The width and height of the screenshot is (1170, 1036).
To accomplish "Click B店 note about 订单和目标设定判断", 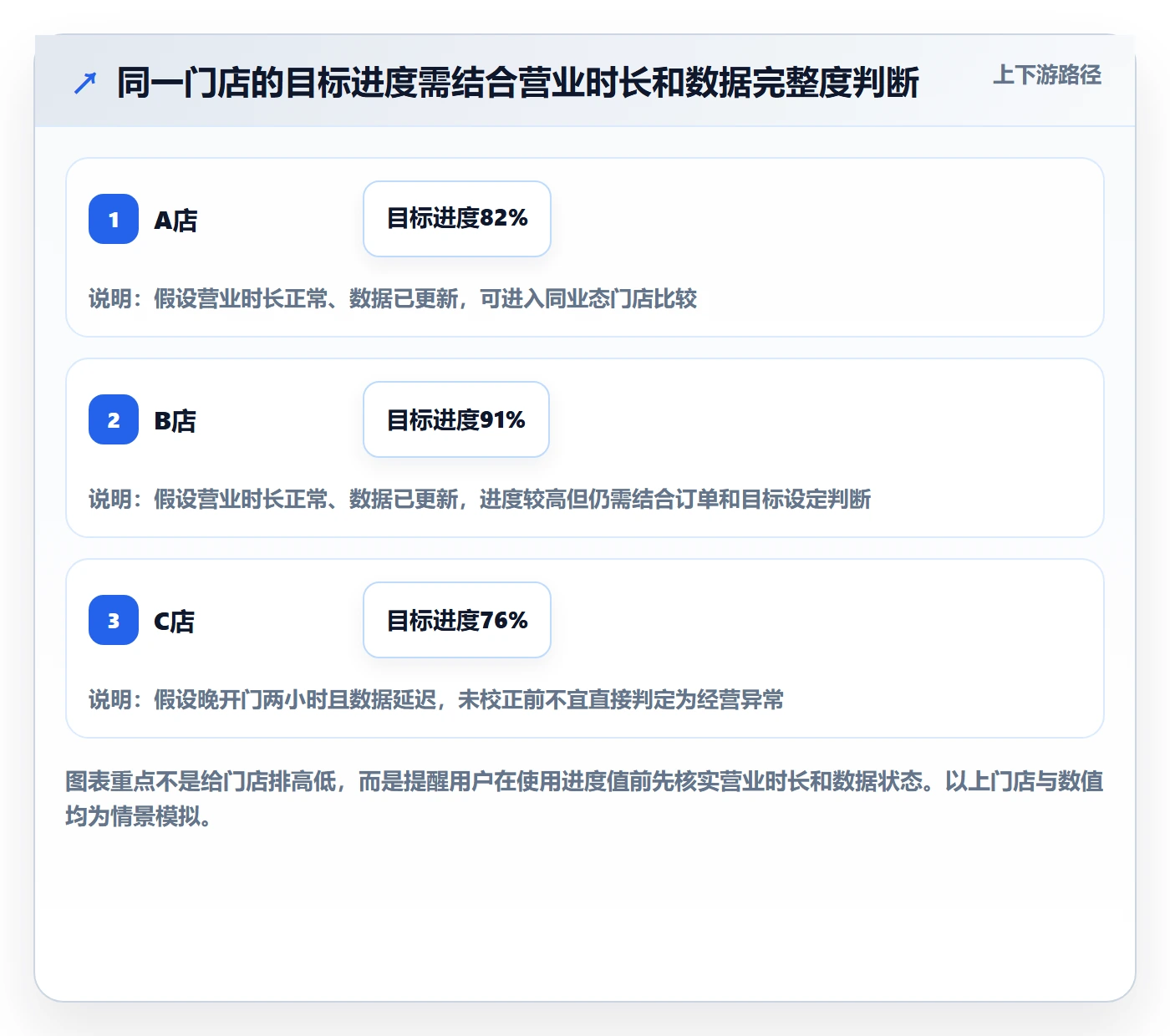I will click(x=480, y=499).
